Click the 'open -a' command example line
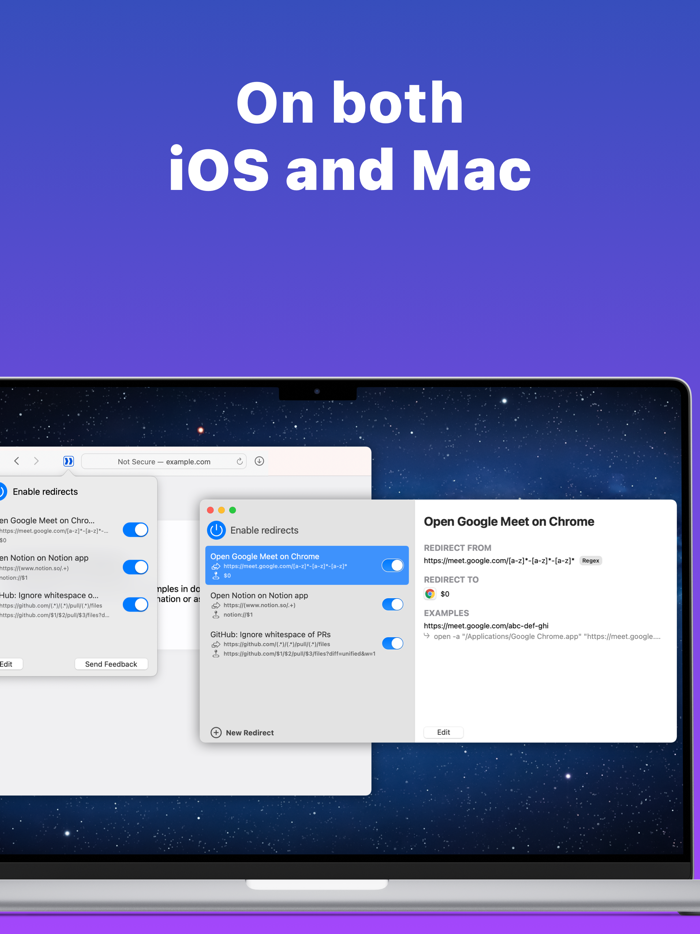This screenshot has height=934, width=700. pos(546,637)
